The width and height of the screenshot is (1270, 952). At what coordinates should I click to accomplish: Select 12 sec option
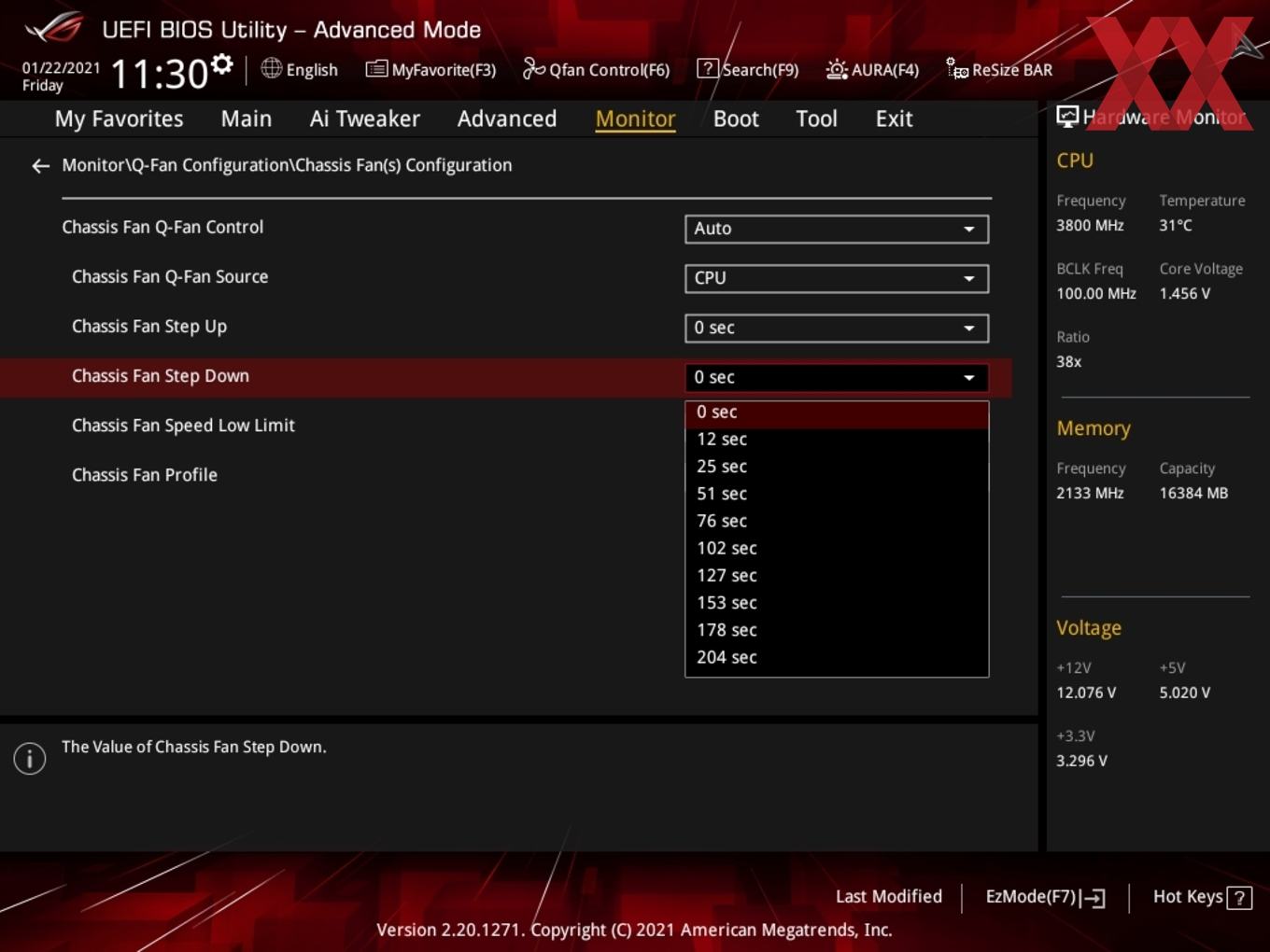pyautogui.click(x=837, y=440)
